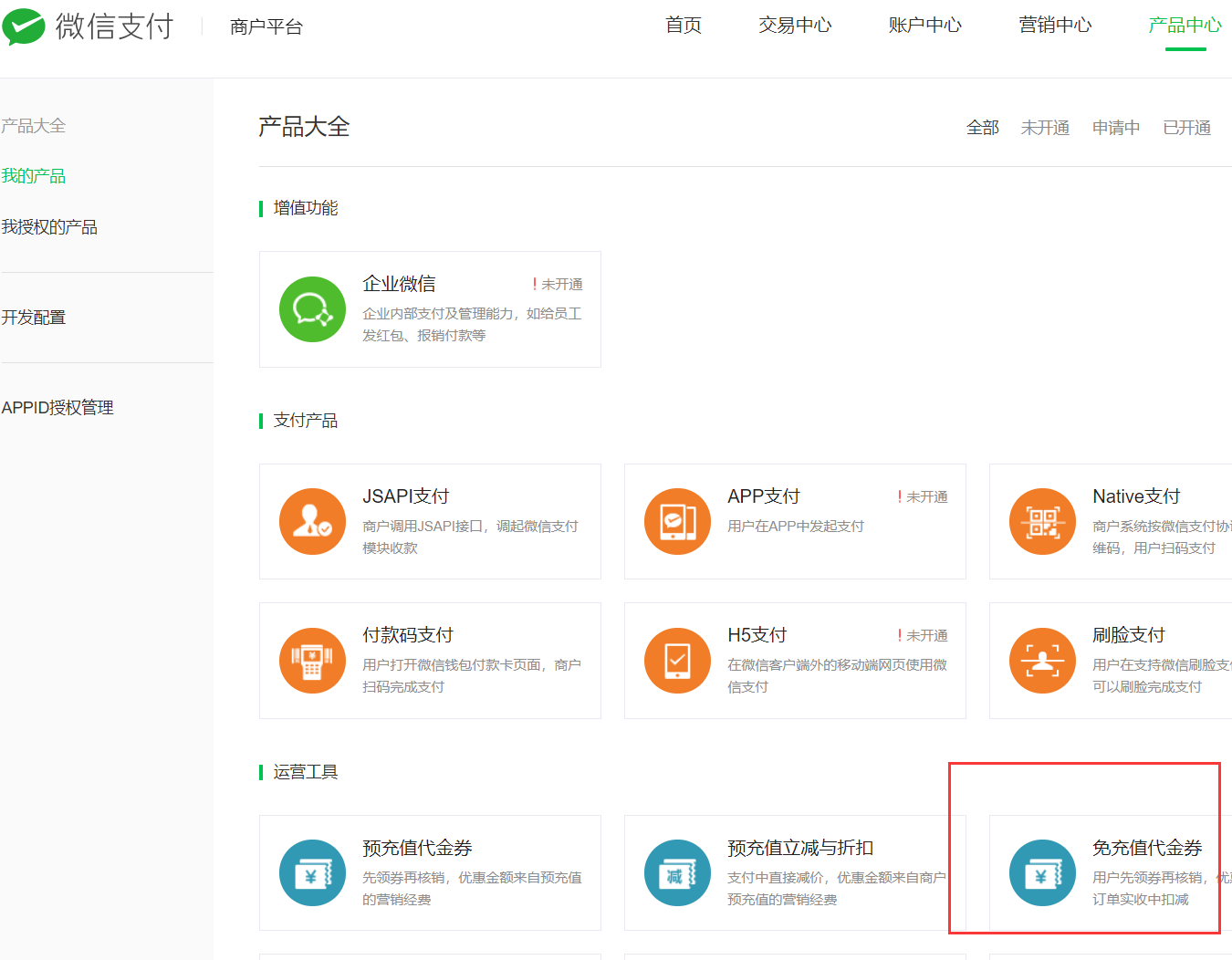
Task: Open the 付款码支付 product title
Action: click(408, 635)
